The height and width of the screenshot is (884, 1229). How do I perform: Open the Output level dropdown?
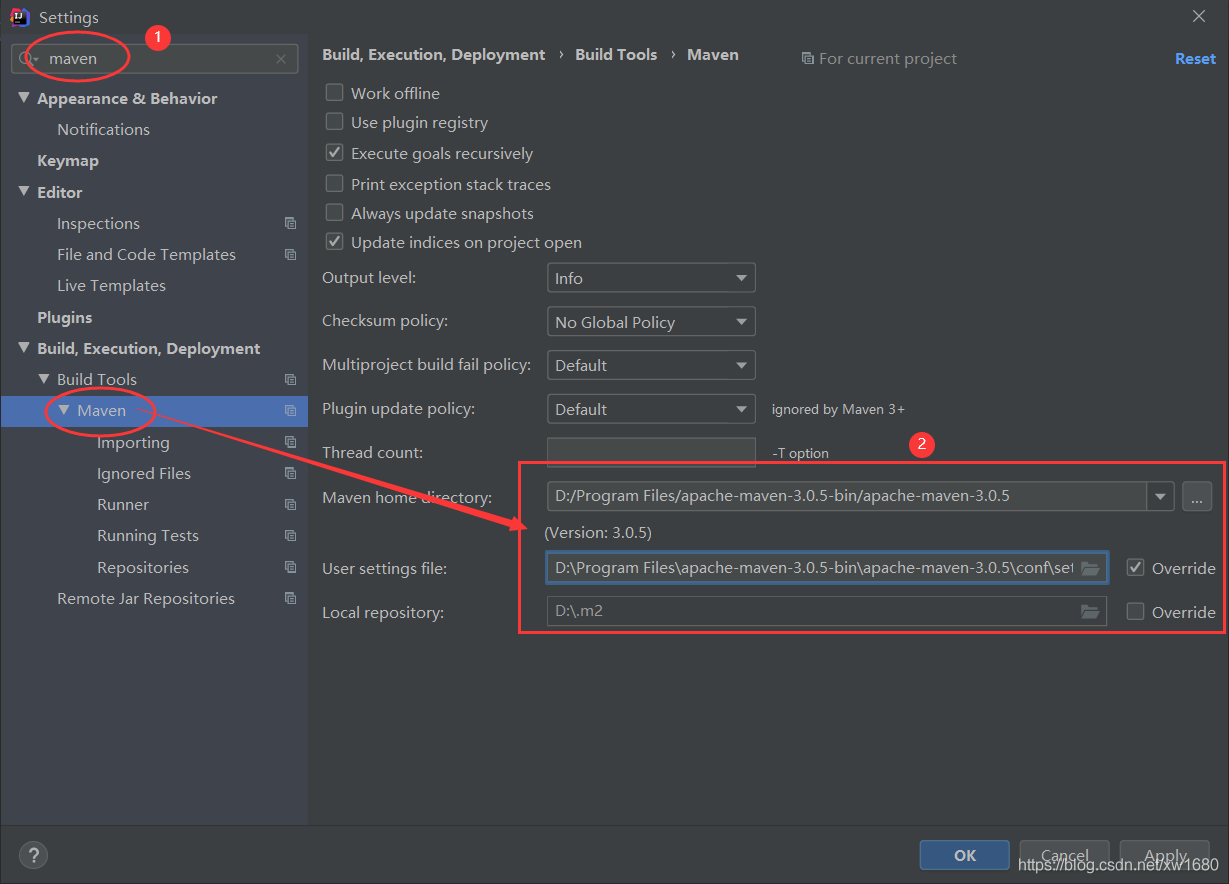click(x=651, y=278)
